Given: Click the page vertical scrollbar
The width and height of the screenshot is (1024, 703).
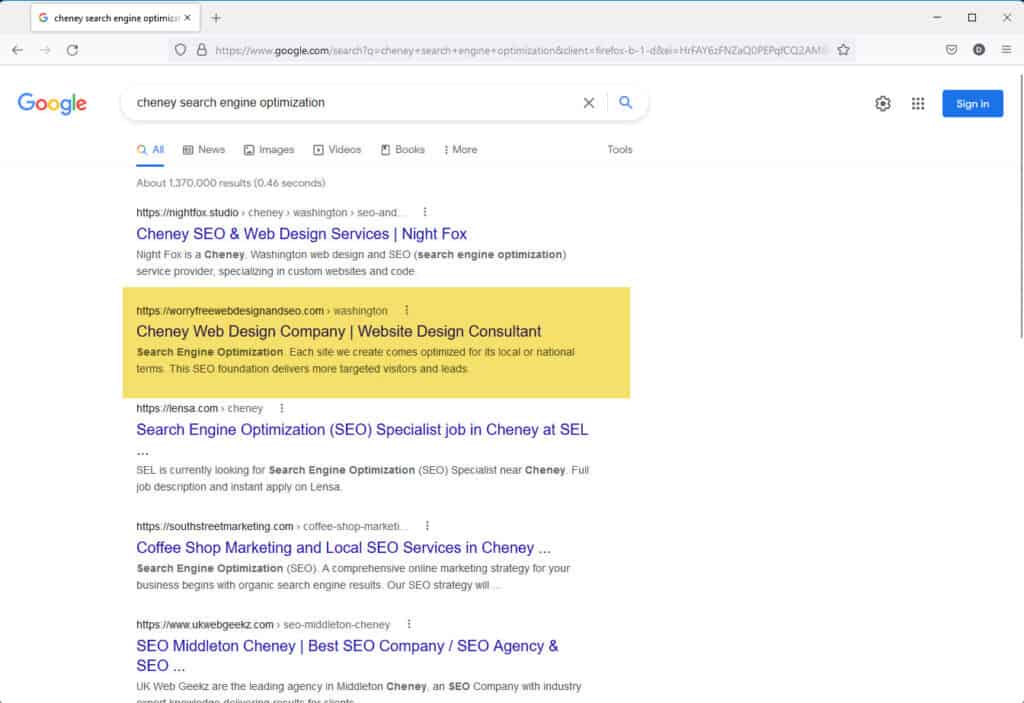Looking at the screenshot, I should 1020,206.
